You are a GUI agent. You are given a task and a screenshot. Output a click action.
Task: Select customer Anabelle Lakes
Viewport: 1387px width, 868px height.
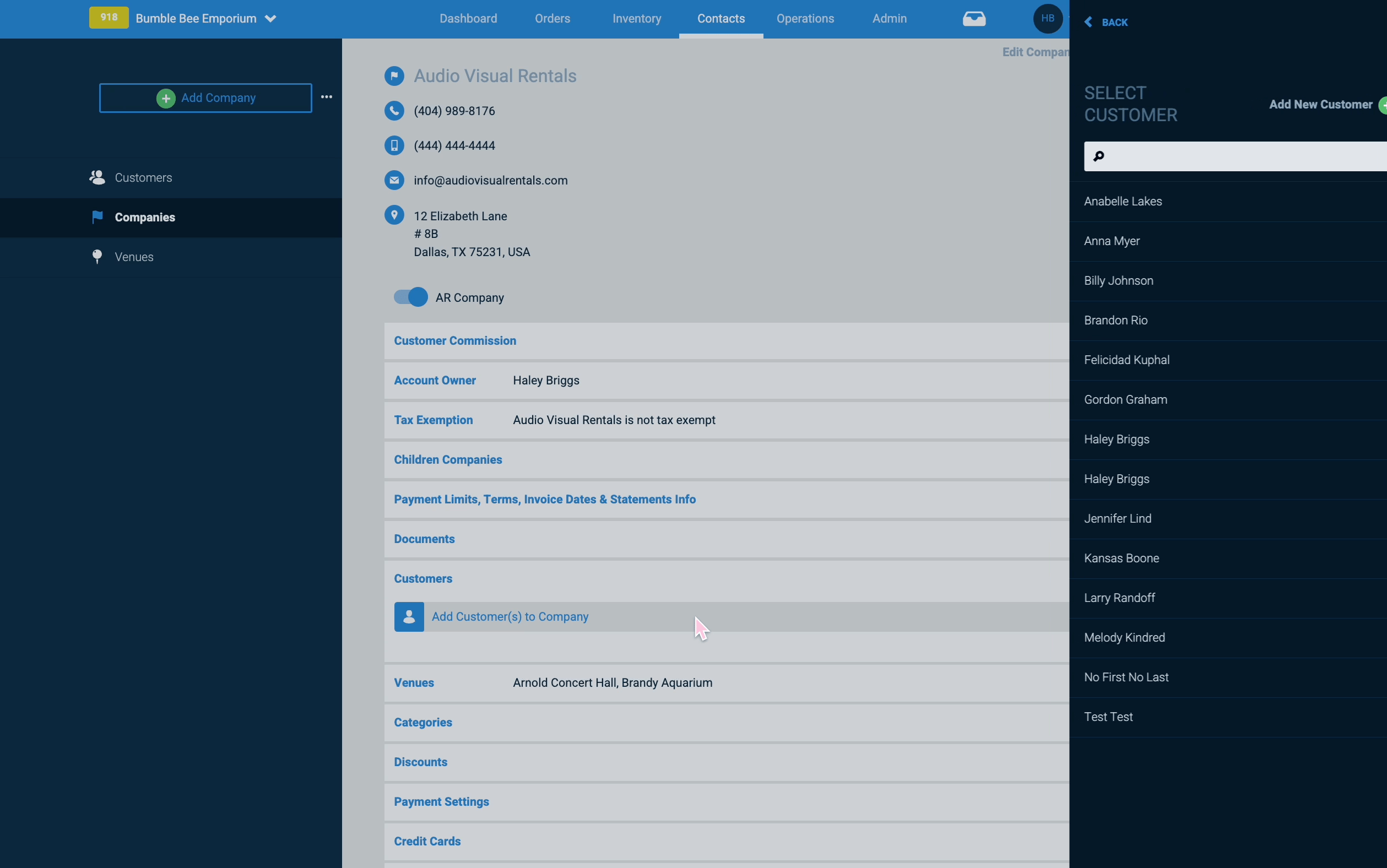click(x=1228, y=202)
